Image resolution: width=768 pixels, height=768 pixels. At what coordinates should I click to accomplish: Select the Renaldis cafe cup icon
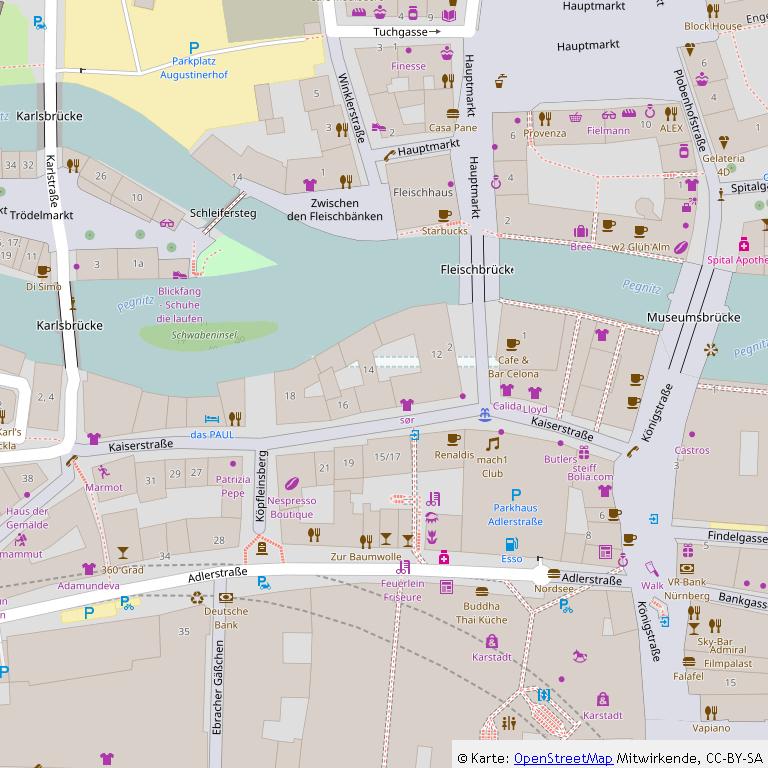coord(454,439)
